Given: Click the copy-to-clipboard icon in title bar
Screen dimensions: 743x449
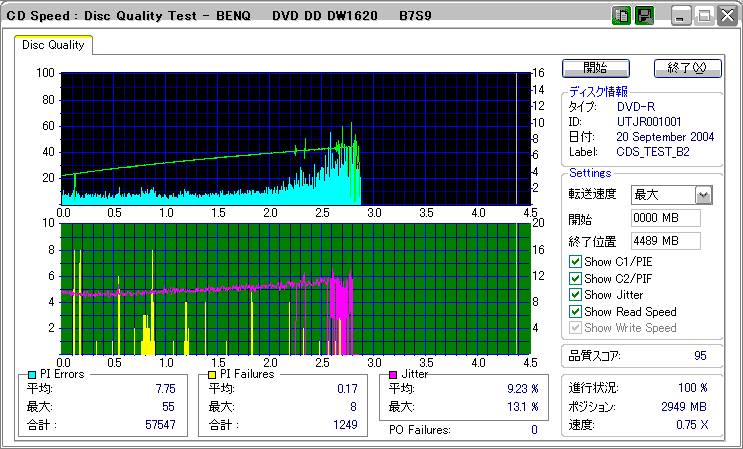Looking at the screenshot, I should click(x=621, y=16).
